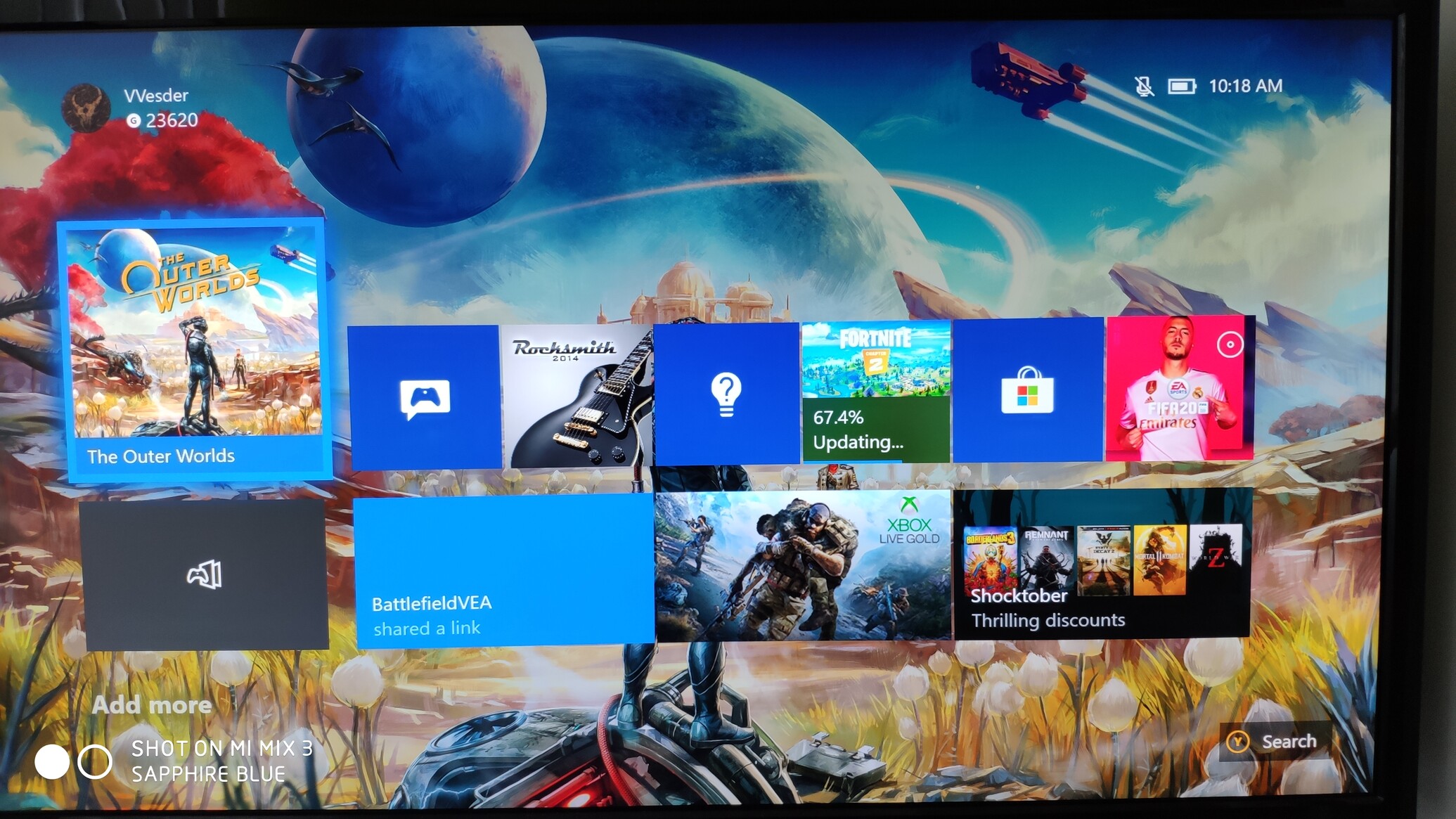Open the gray media remote tile

coord(205,574)
